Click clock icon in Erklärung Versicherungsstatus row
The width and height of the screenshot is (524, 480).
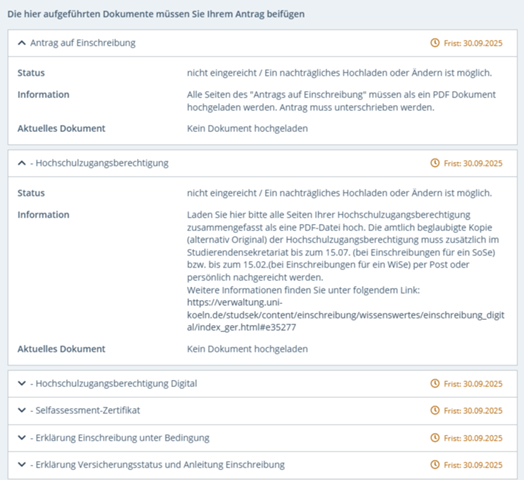click(435, 465)
